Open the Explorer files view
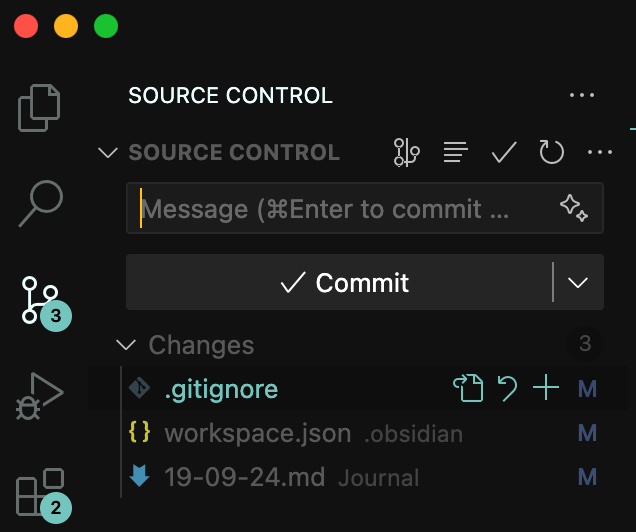This screenshot has width=636, height=532. 39,108
